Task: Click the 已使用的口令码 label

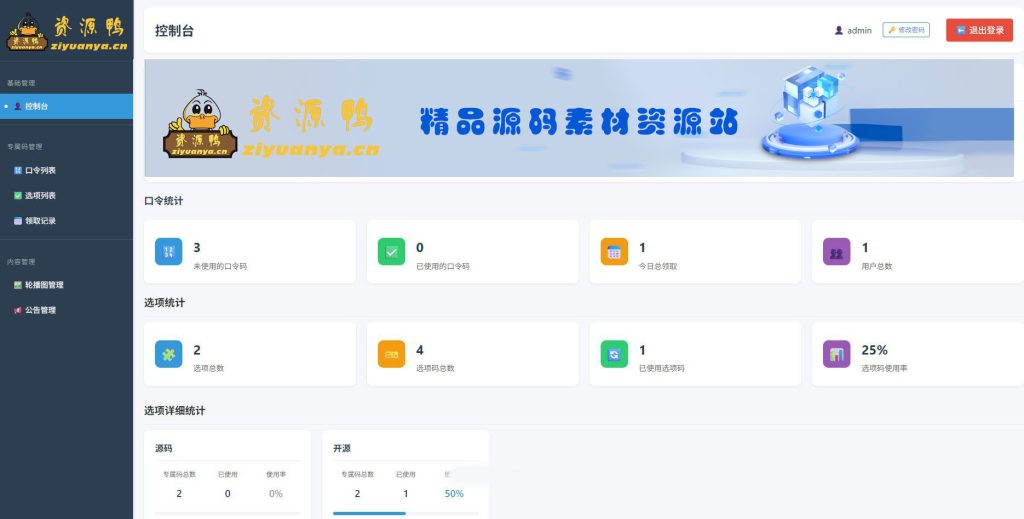Action: (x=443, y=266)
